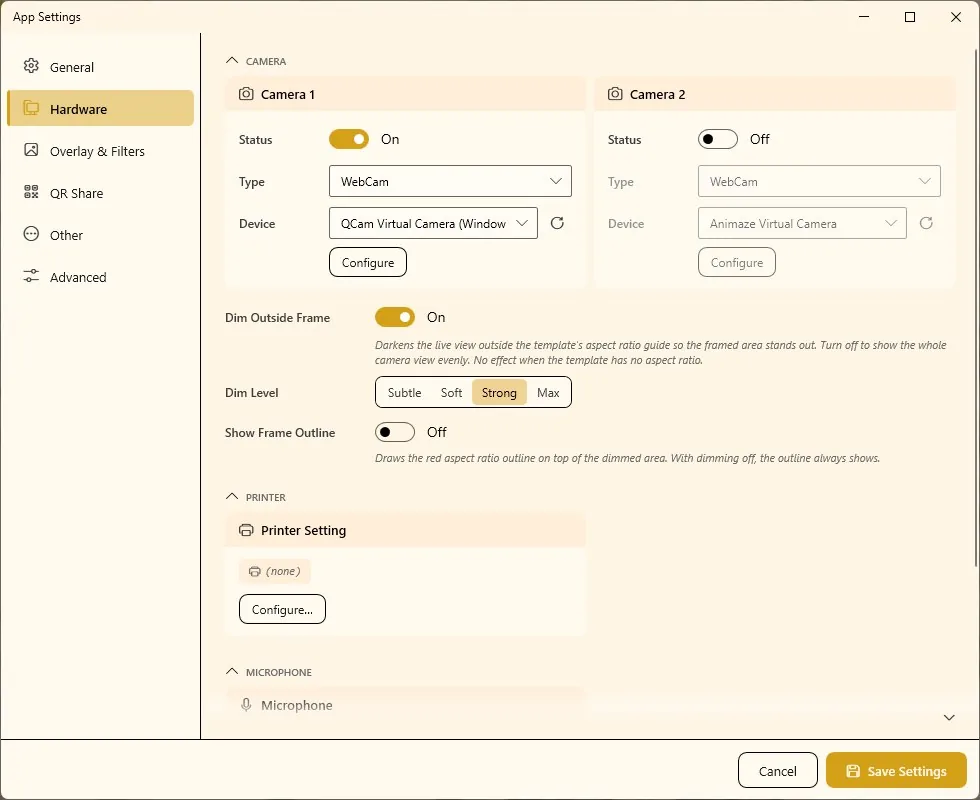
Task: Click the Camera 2 header camera icon
Action: [615, 94]
